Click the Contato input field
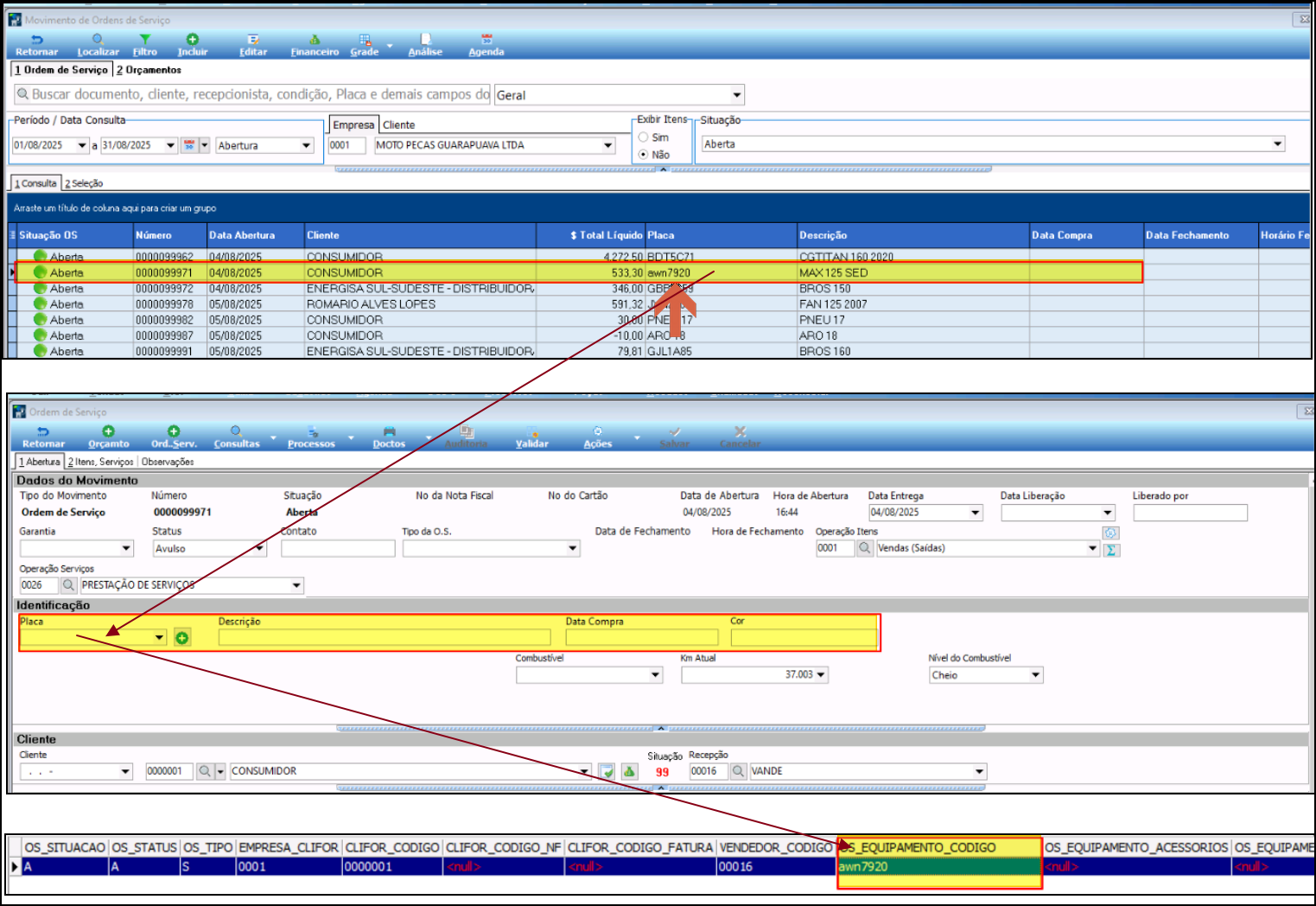1316x906 pixels. click(338, 548)
